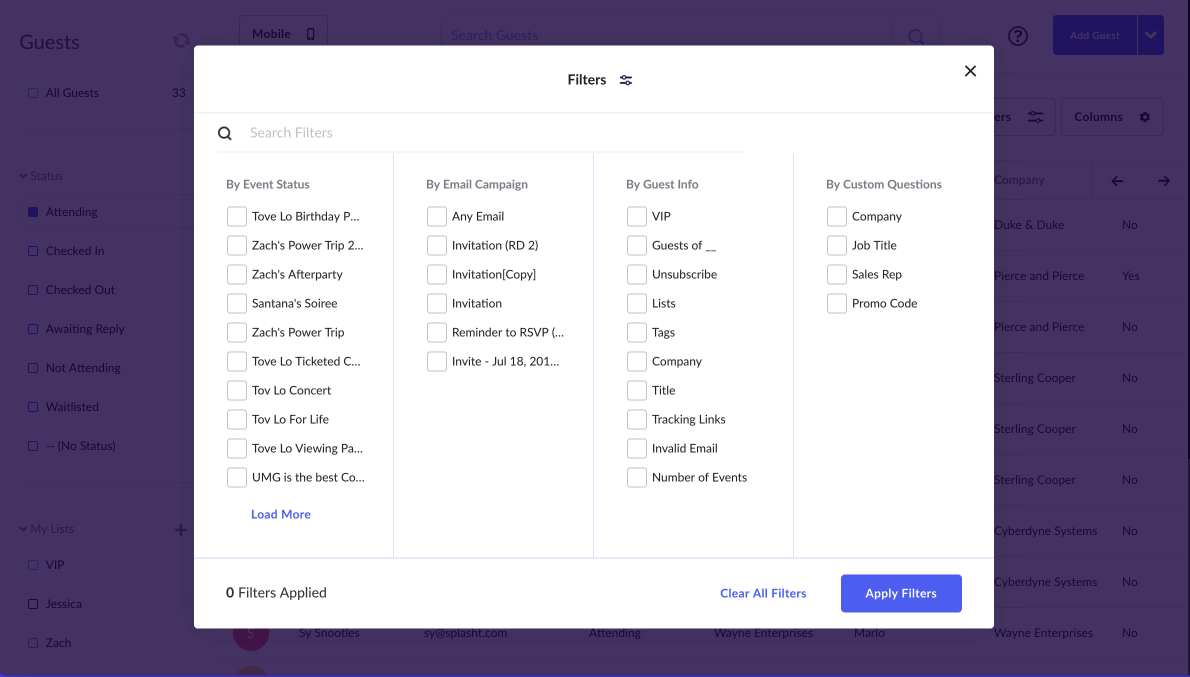Check the Reminder to RSVP filter

point(436,332)
